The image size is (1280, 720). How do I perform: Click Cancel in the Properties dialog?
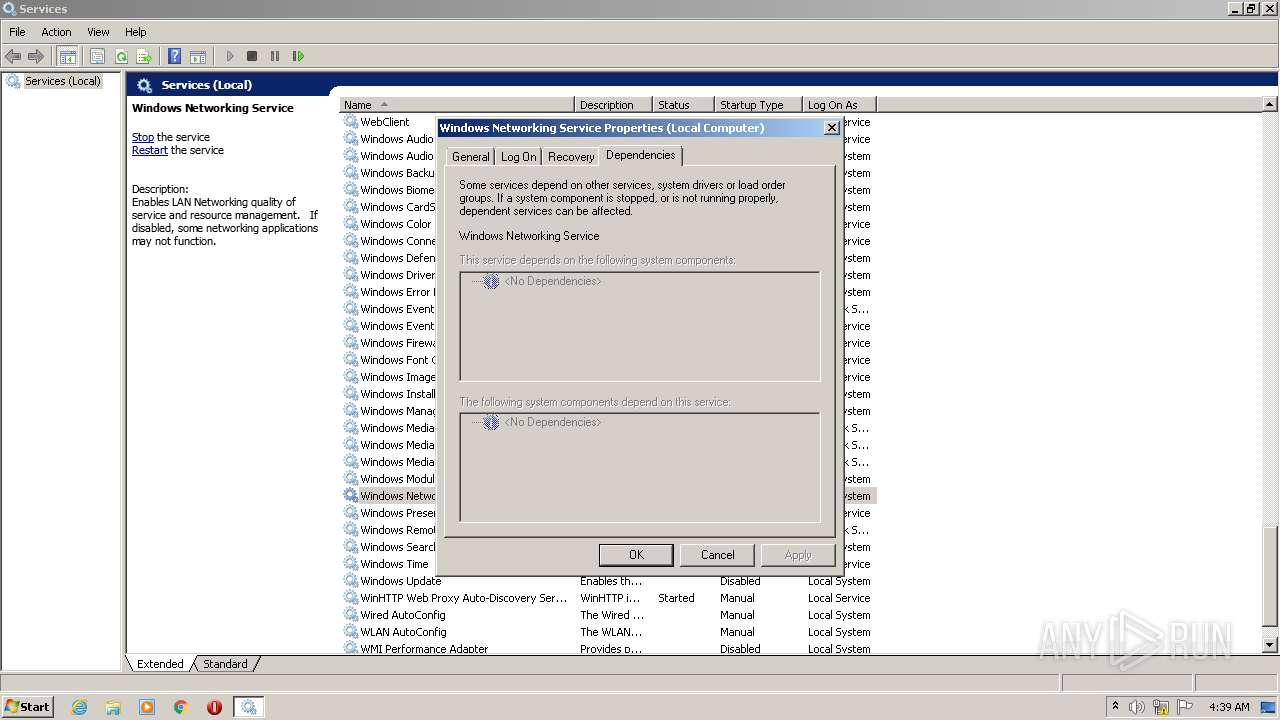click(x=717, y=555)
